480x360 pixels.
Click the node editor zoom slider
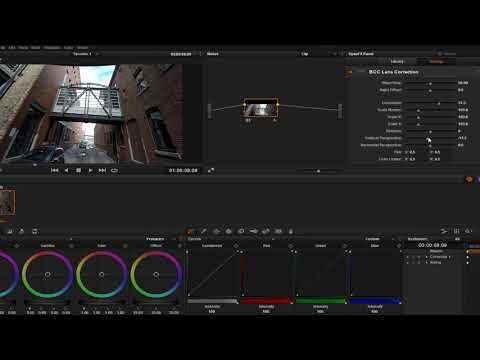[x=318, y=171]
